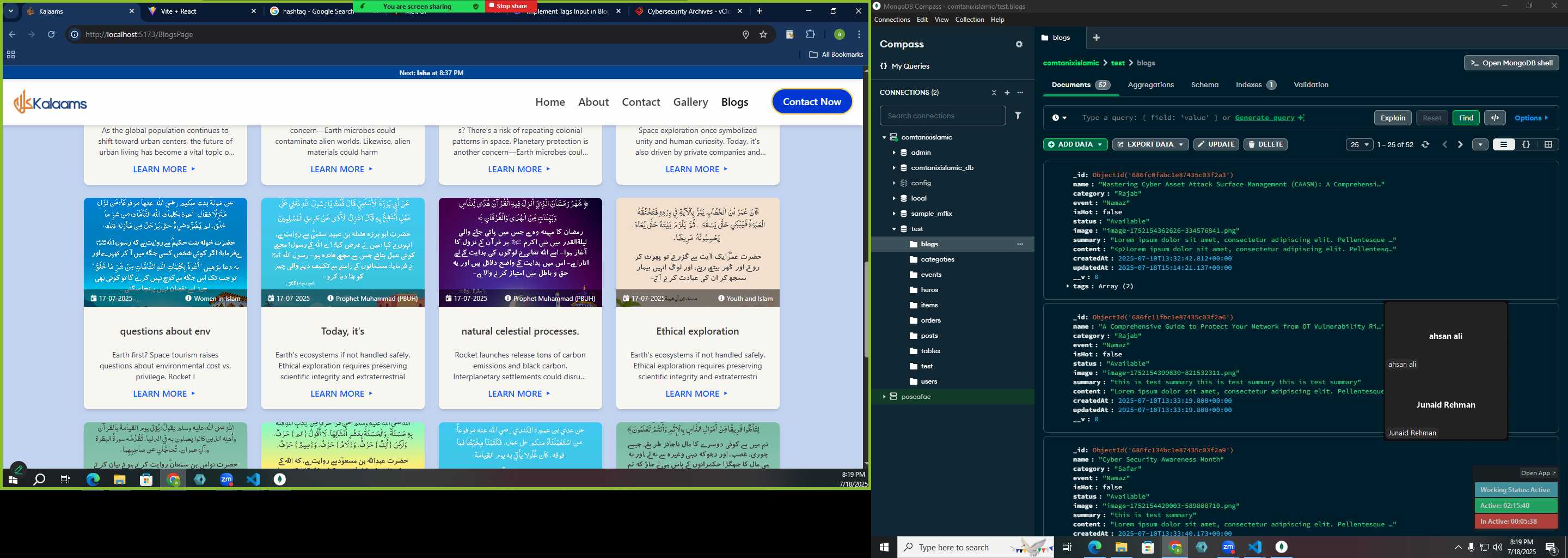The height and width of the screenshot is (558, 1568).
Task: Click the Chrome vertical scrollbar thumb
Action: (865, 310)
